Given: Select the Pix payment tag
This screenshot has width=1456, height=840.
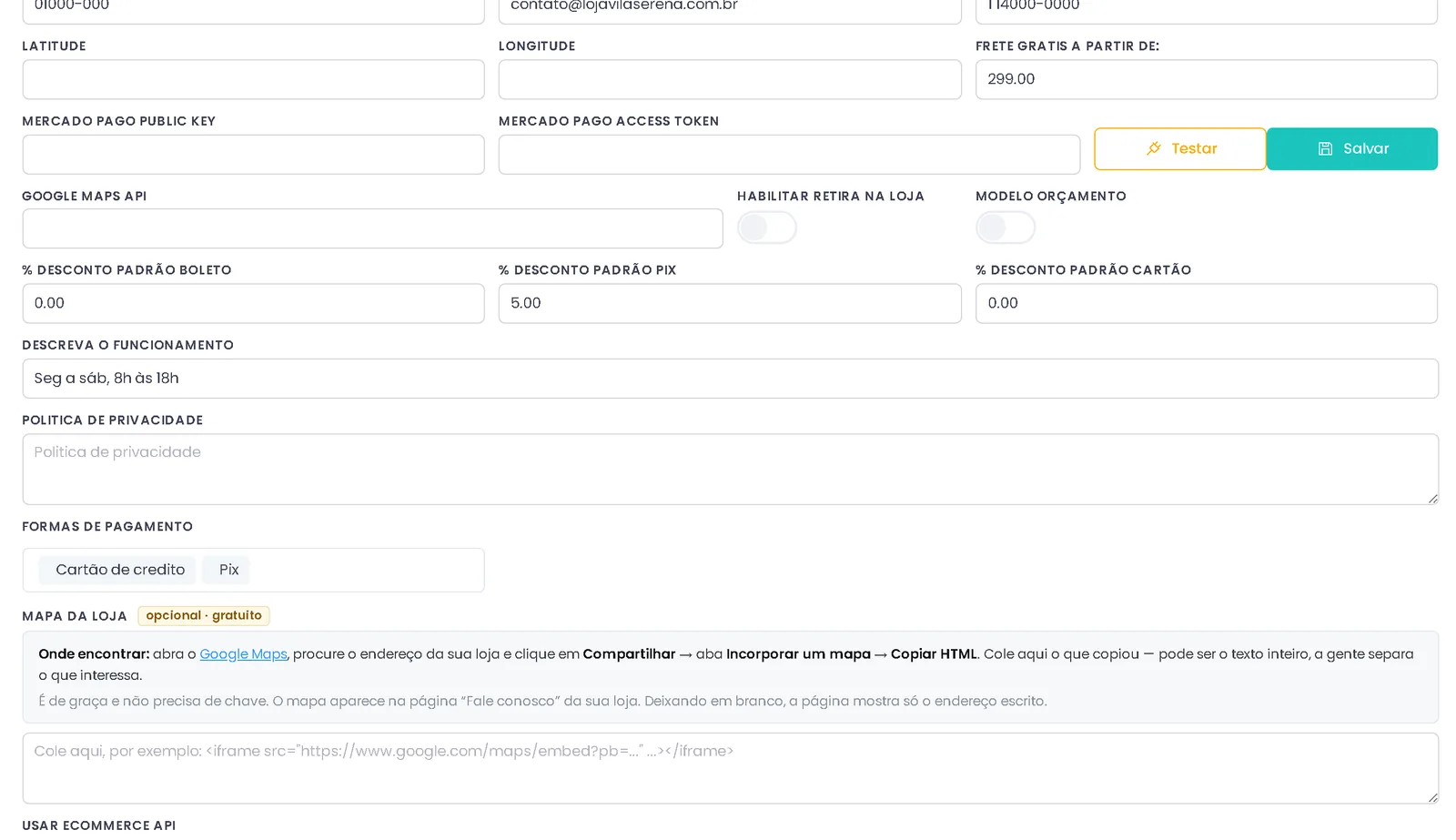Looking at the screenshot, I should coord(227,570).
